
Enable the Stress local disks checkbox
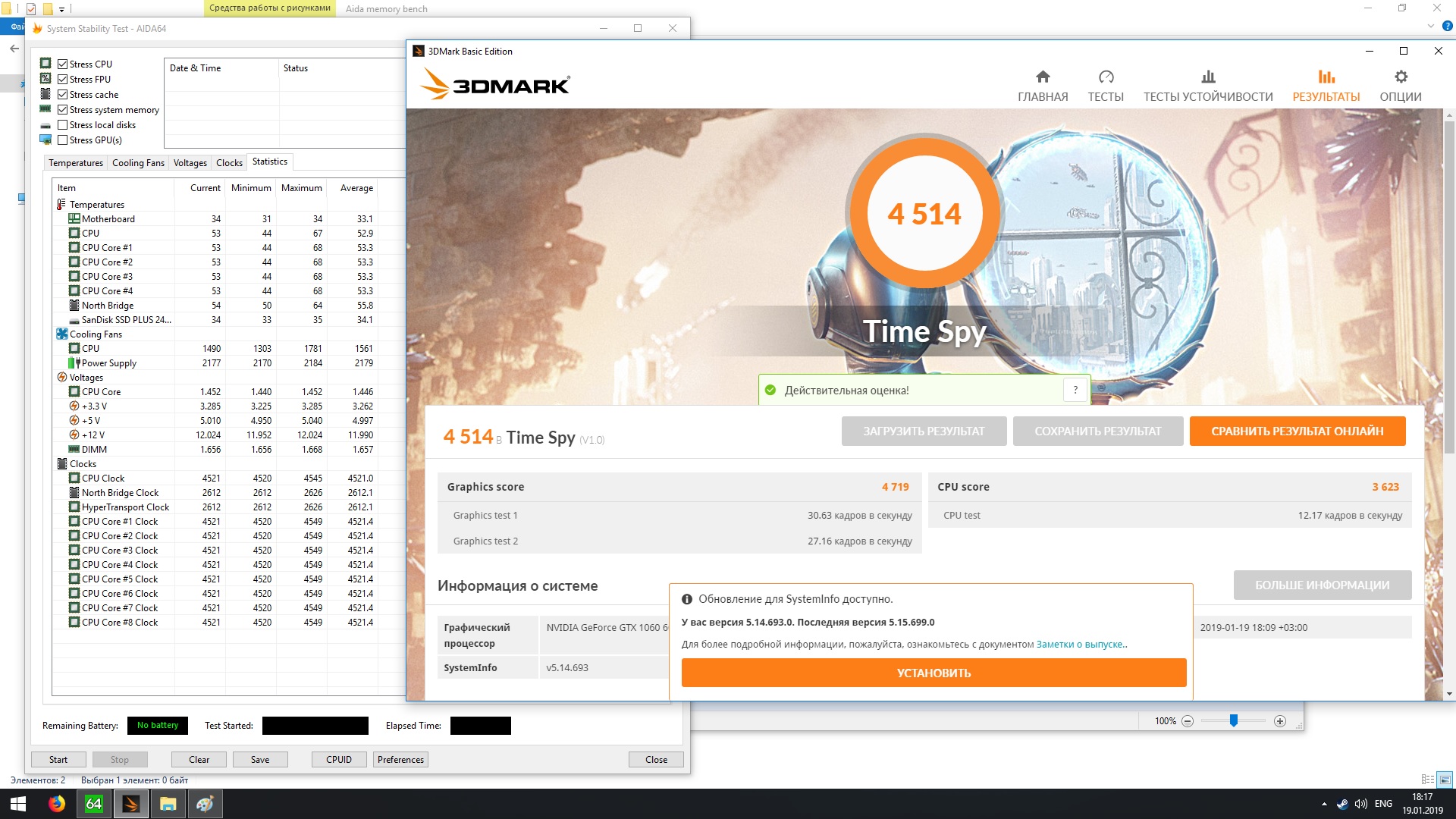(63, 125)
